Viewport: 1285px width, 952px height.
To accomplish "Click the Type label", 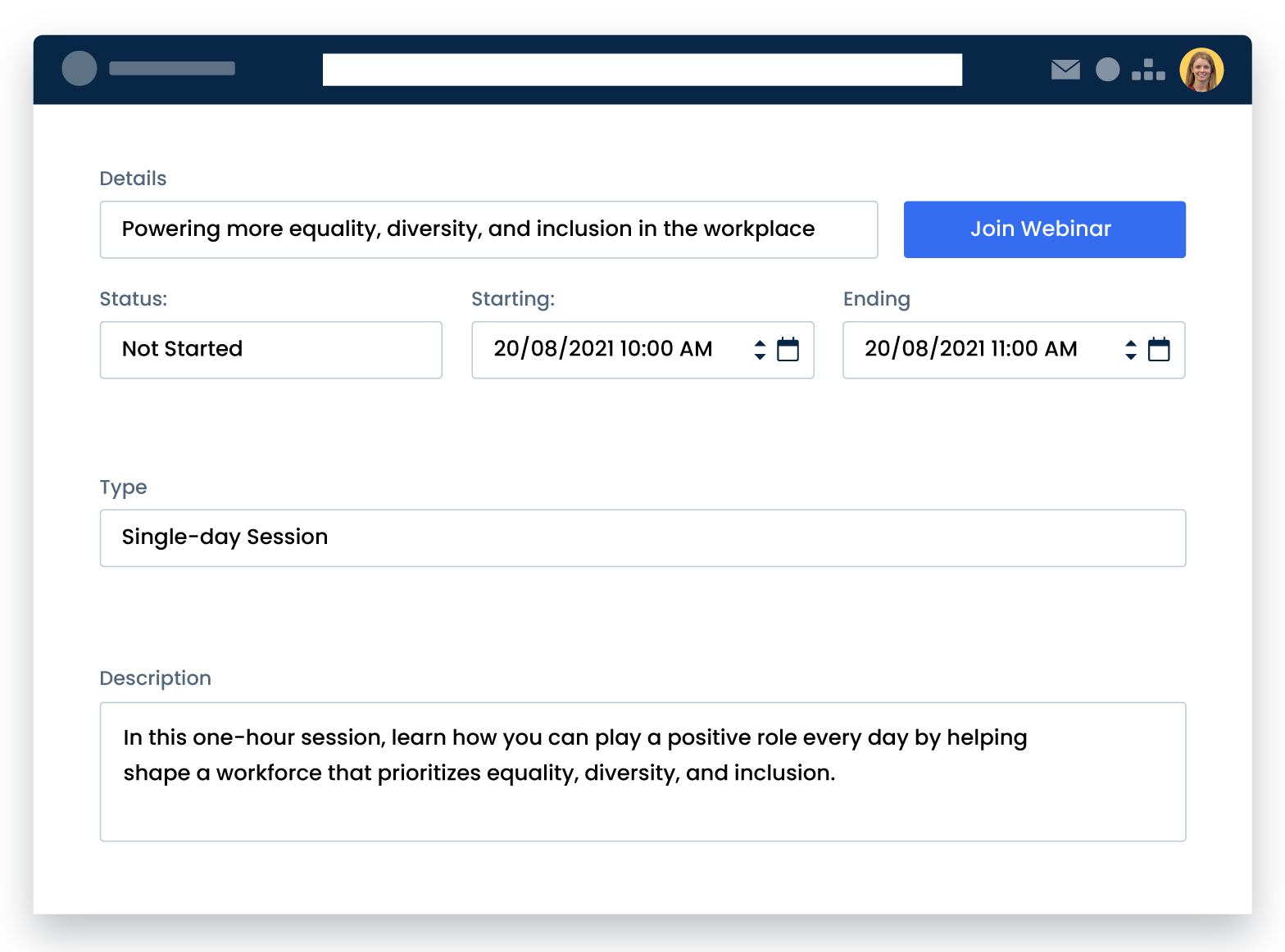I will tap(123, 487).
